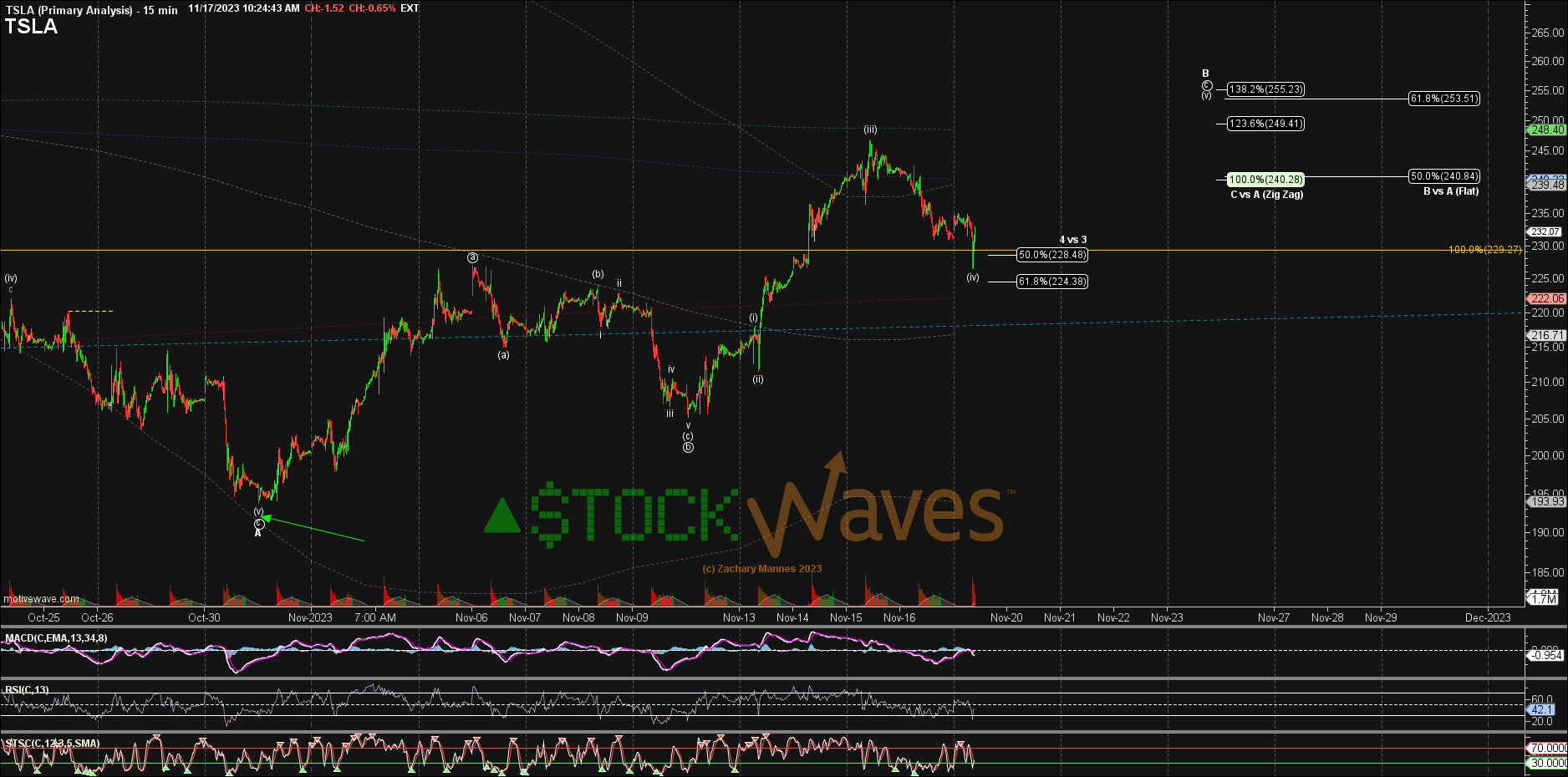
Task: Click the MACD value tag -0.954
Action: click(1546, 655)
